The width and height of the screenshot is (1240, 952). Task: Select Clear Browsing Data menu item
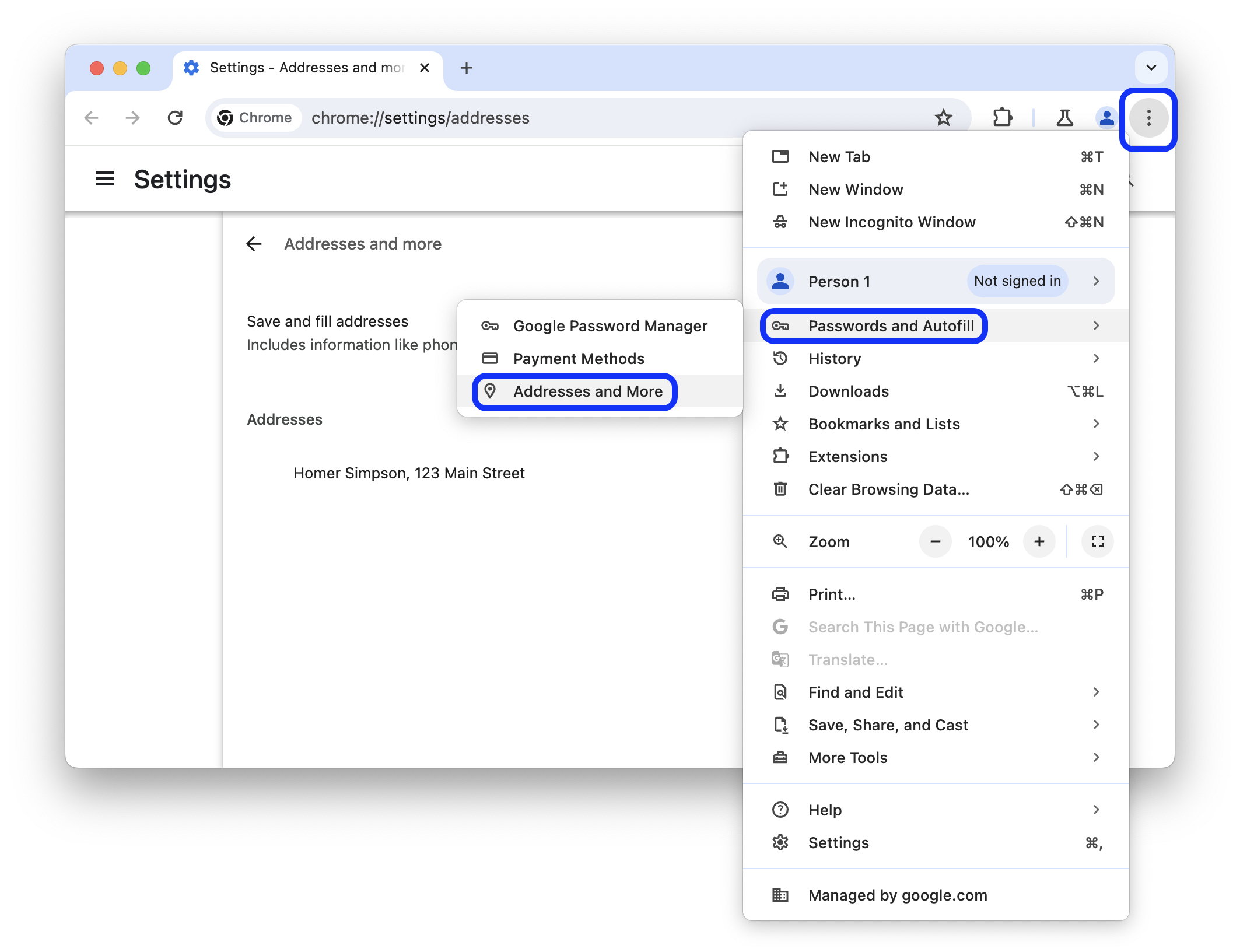[888, 489]
